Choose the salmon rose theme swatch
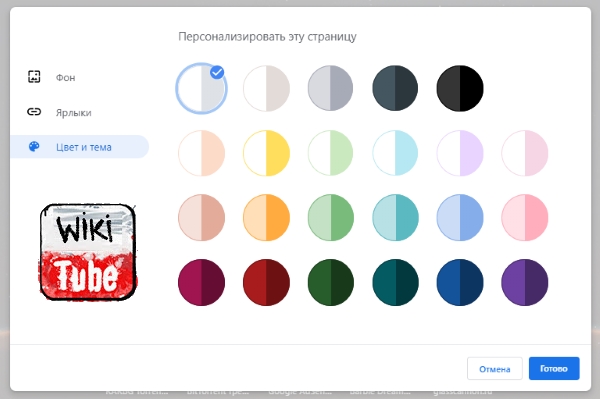Screen dimensions: 600x399 201,218
